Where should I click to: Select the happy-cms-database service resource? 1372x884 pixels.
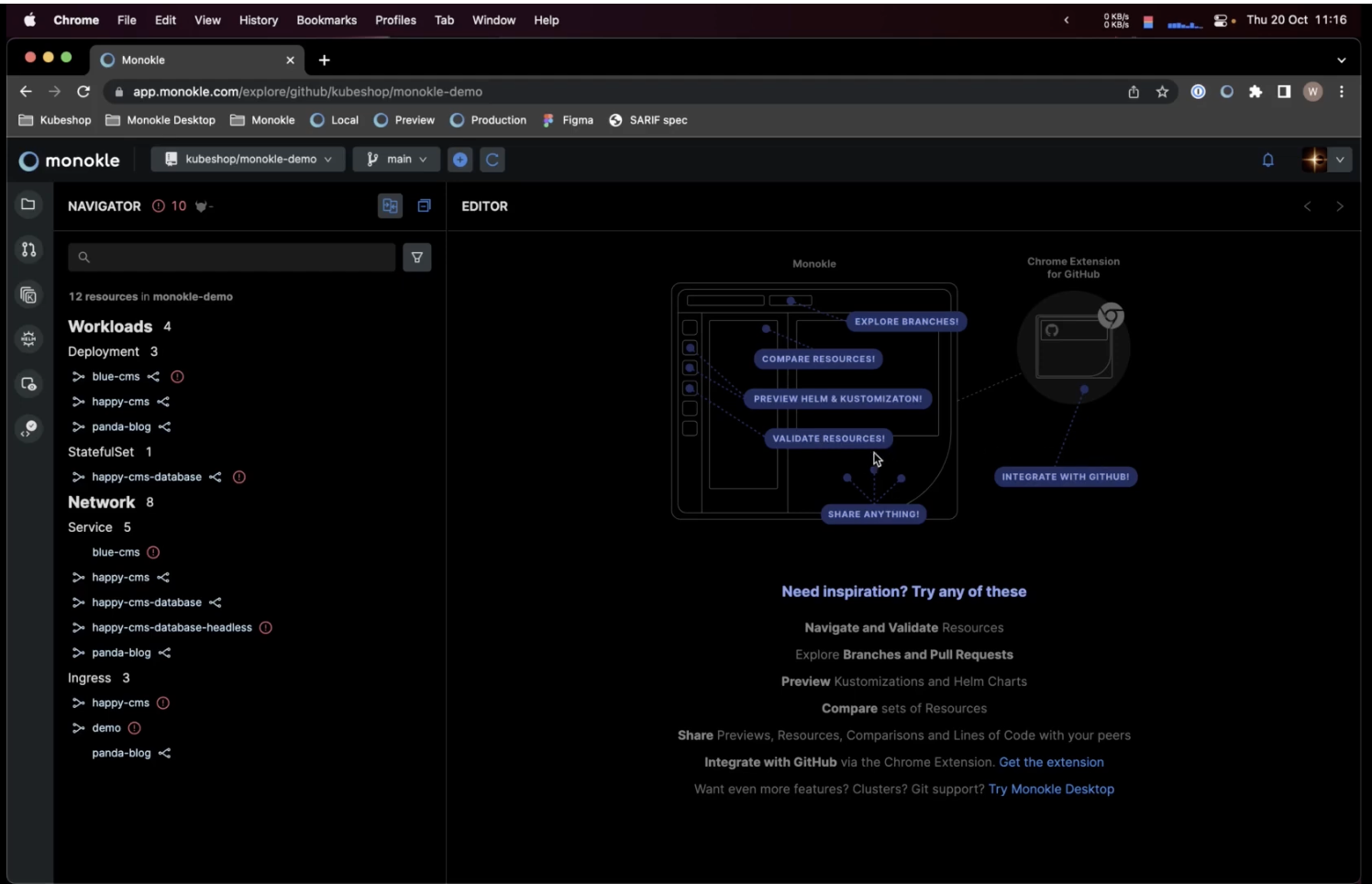(x=147, y=602)
